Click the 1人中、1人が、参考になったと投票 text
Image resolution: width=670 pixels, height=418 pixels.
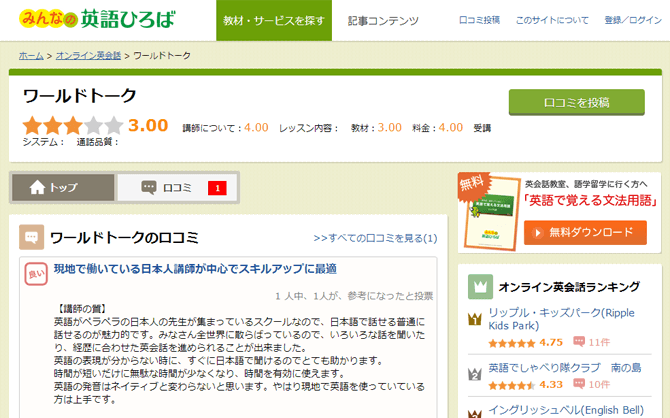[x=354, y=296]
